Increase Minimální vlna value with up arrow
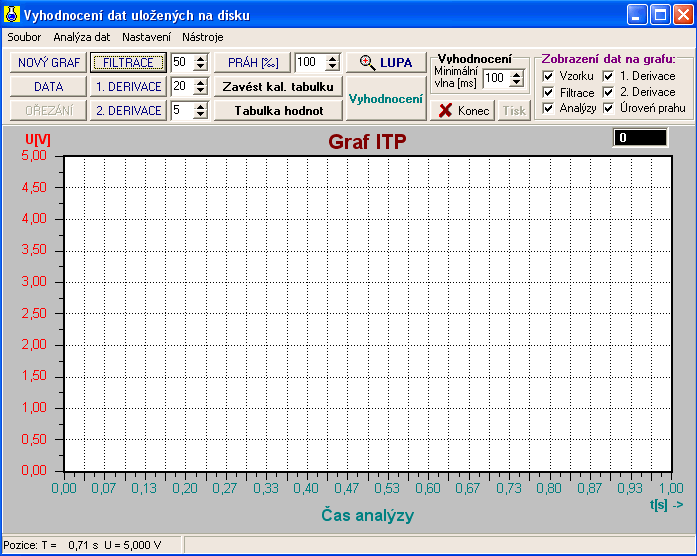The height and width of the screenshot is (556, 697). coord(516,74)
